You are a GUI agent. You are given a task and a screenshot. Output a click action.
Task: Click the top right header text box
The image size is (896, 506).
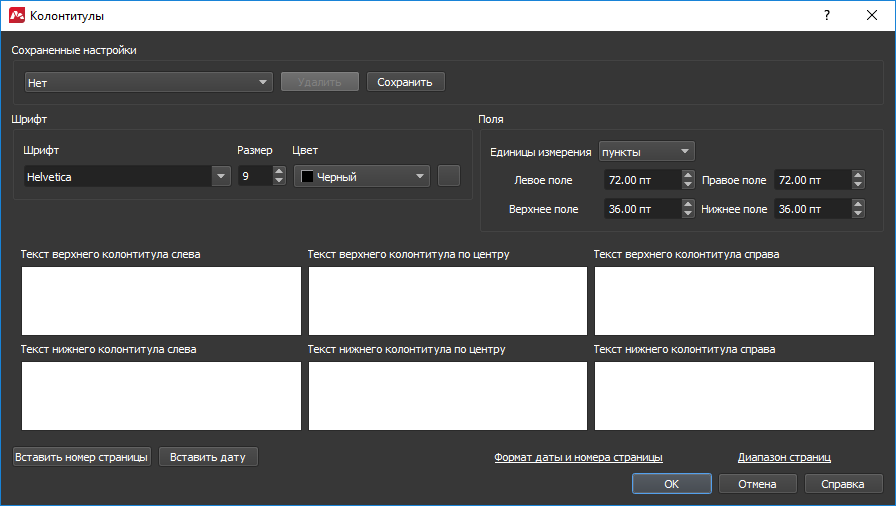tap(734, 301)
